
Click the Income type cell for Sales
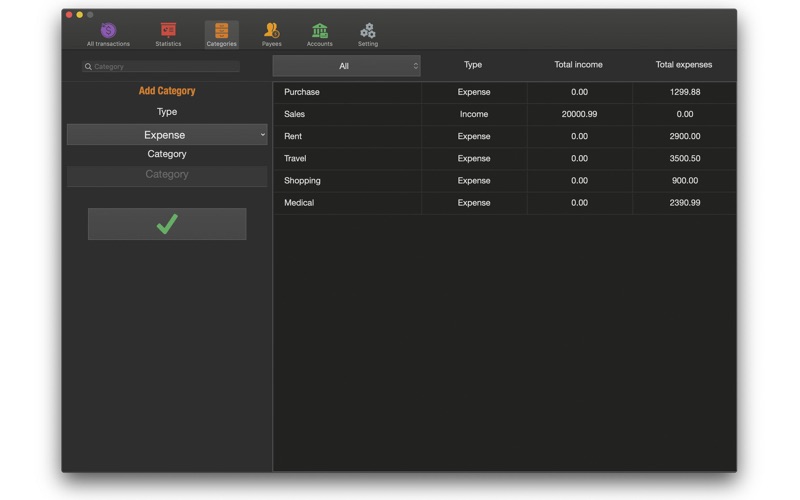tap(474, 114)
